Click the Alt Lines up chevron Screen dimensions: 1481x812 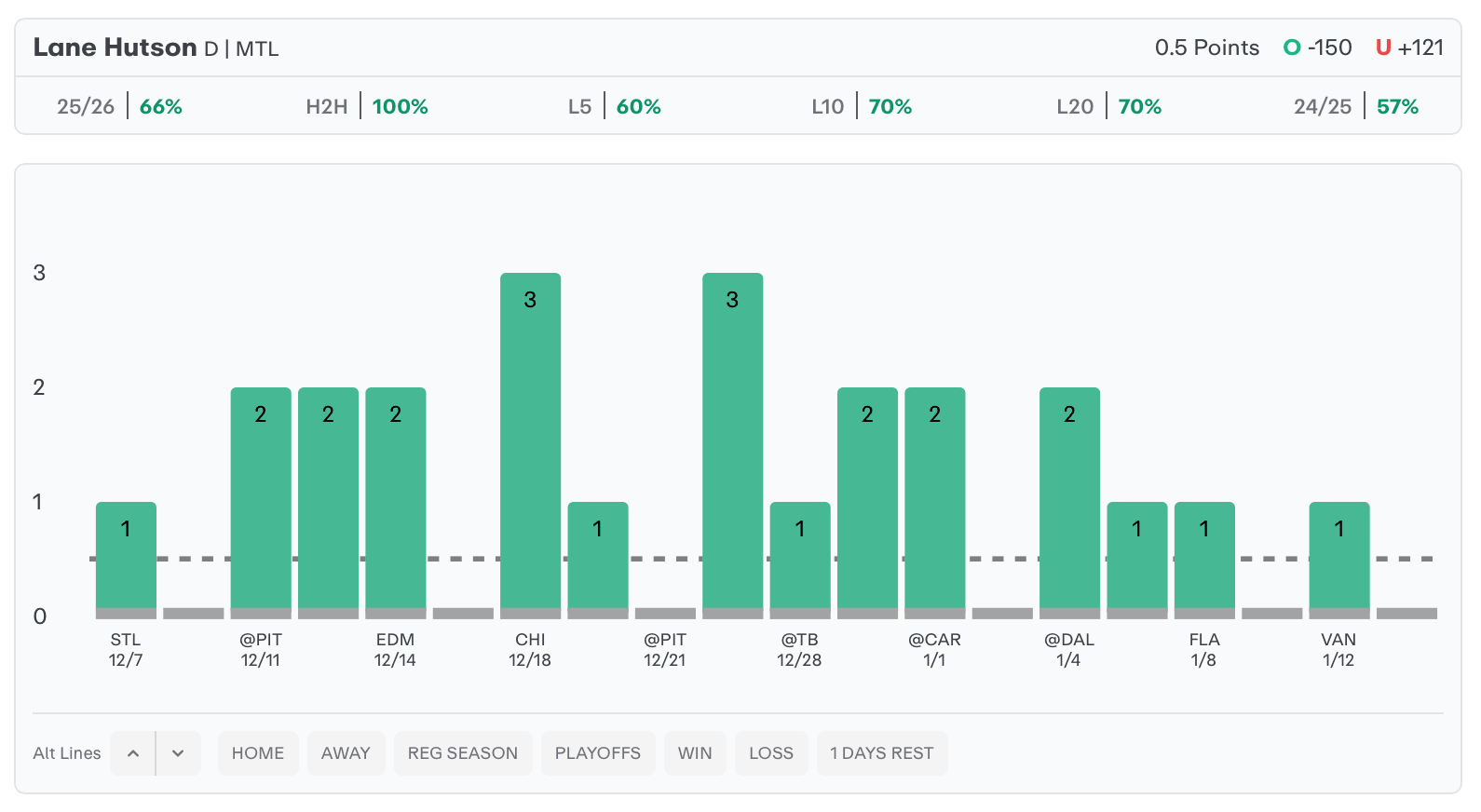tap(132, 753)
